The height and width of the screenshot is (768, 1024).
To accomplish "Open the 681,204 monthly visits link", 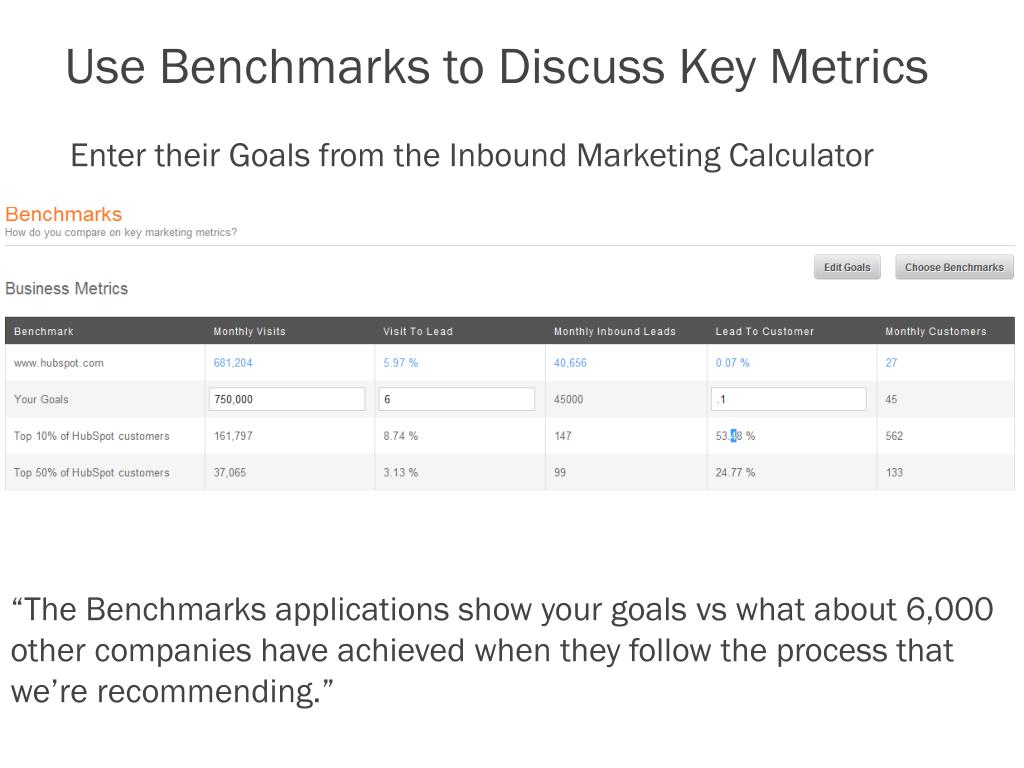I will (x=233, y=362).
